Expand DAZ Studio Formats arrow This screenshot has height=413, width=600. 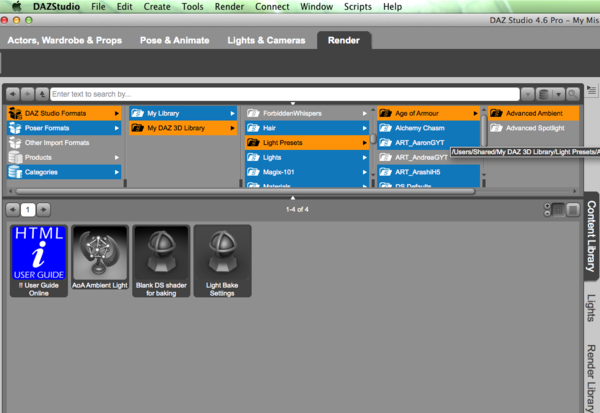point(116,113)
